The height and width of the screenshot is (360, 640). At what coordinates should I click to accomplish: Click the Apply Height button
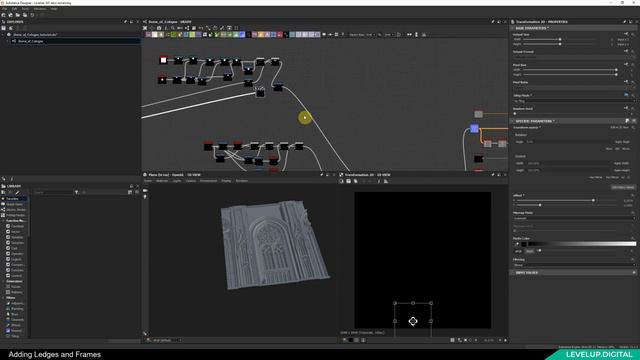tap(622, 170)
